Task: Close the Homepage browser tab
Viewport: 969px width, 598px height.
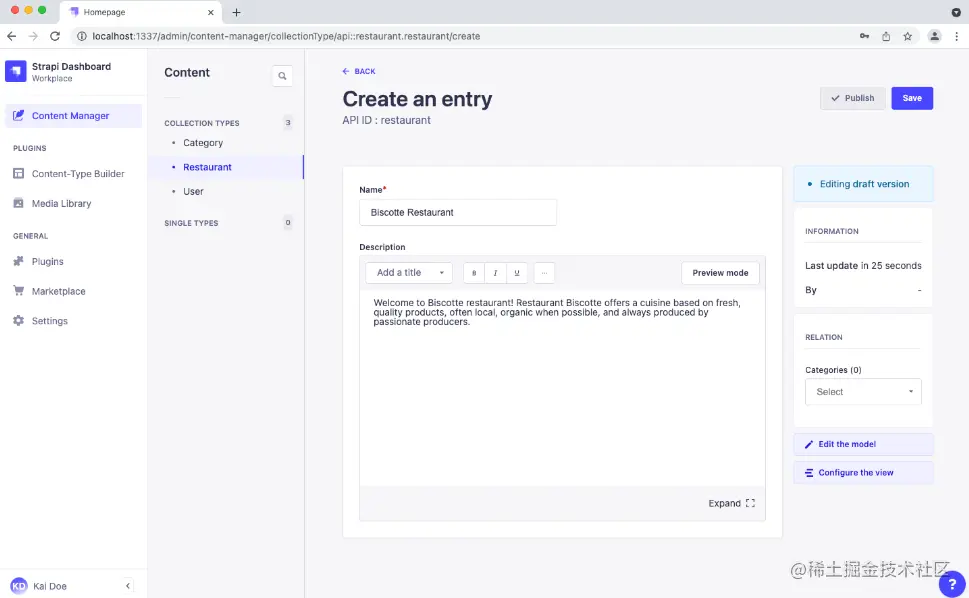Action: pyautogui.click(x=211, y=12)
